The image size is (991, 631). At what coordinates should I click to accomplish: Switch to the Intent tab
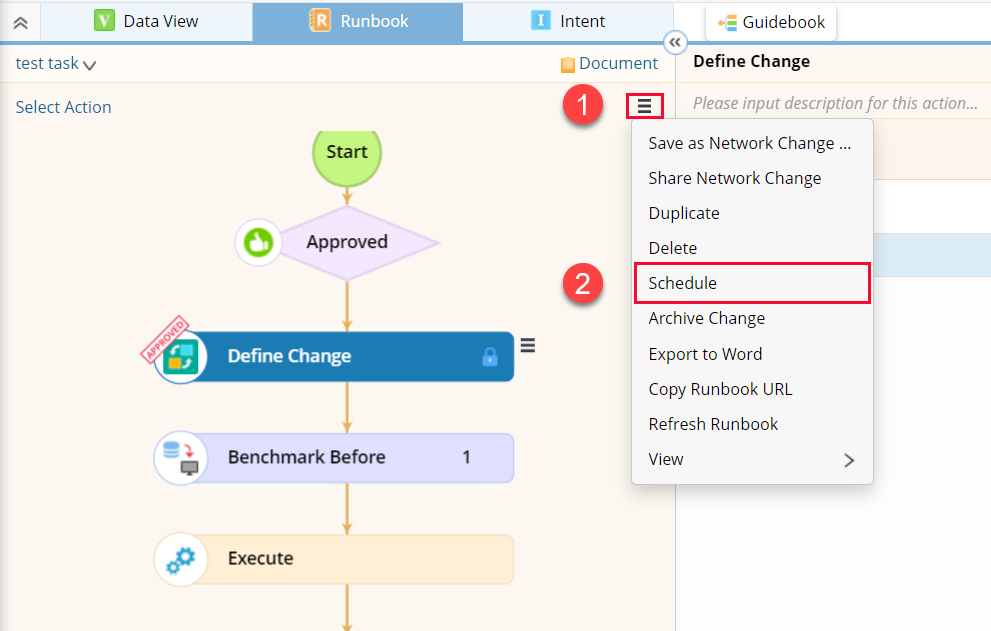568,21
